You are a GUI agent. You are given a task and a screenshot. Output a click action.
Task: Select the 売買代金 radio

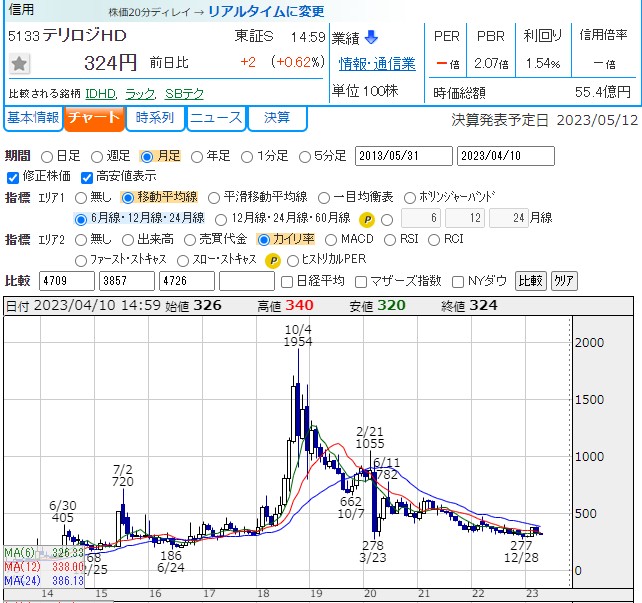pyautogui.click(x=190, y=240)
